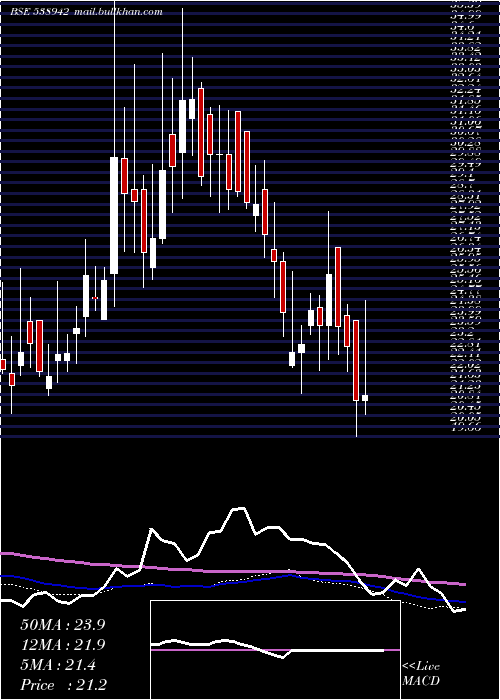Click inside the MACD inset chart box
500x700 pixels.
click(x=275, y=650)
